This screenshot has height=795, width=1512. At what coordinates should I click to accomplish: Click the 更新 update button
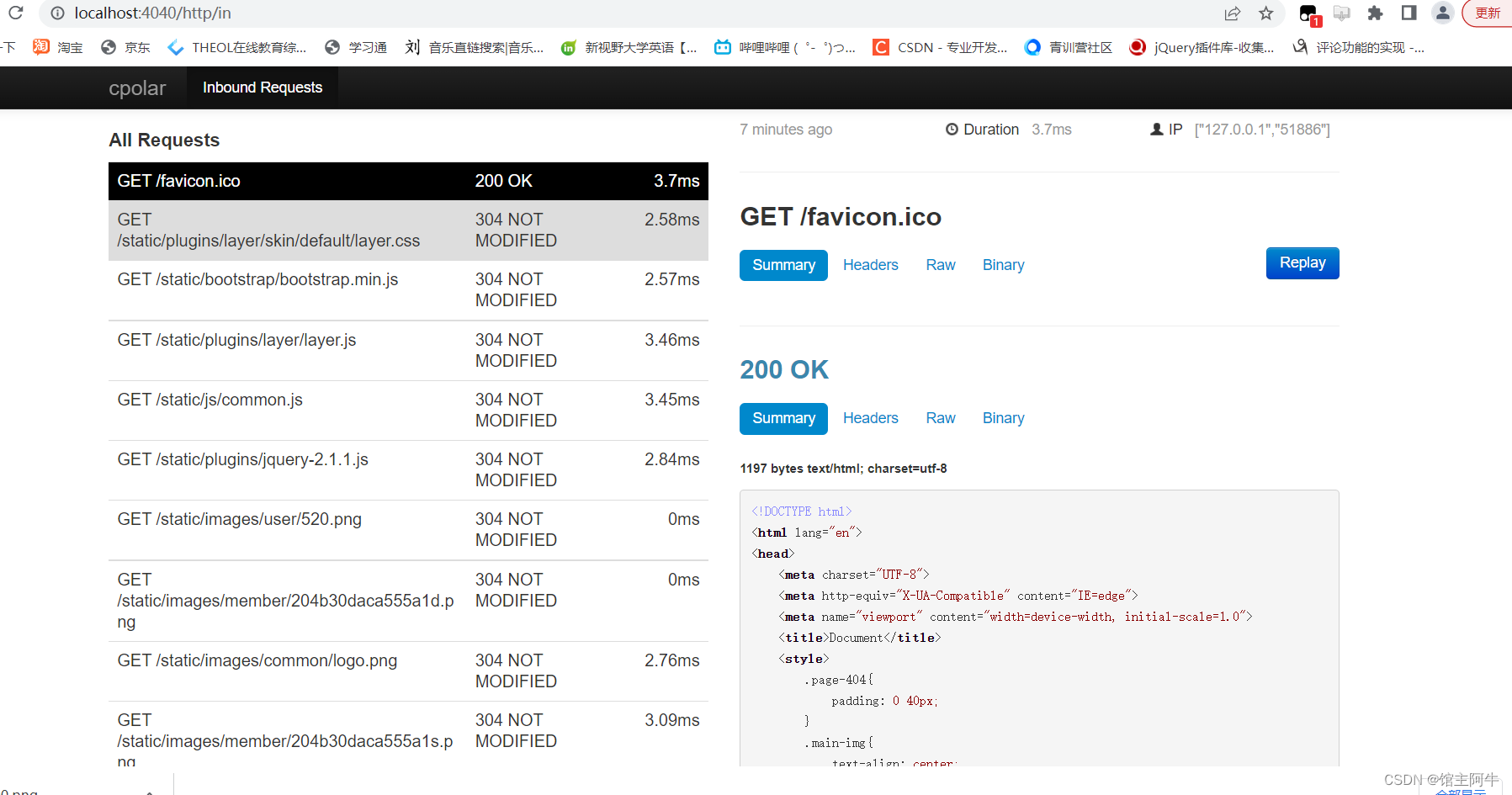(x=1488, y=13)
